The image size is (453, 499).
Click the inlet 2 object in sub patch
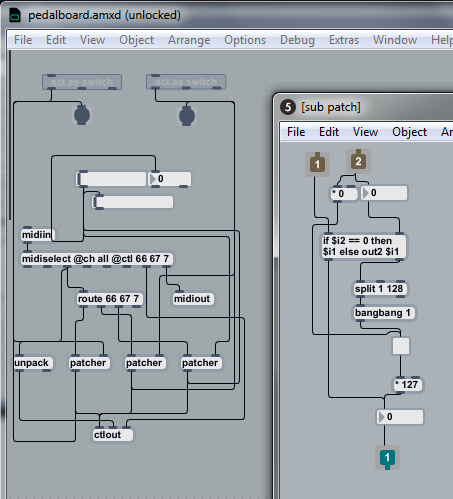[x=358, y=161]
